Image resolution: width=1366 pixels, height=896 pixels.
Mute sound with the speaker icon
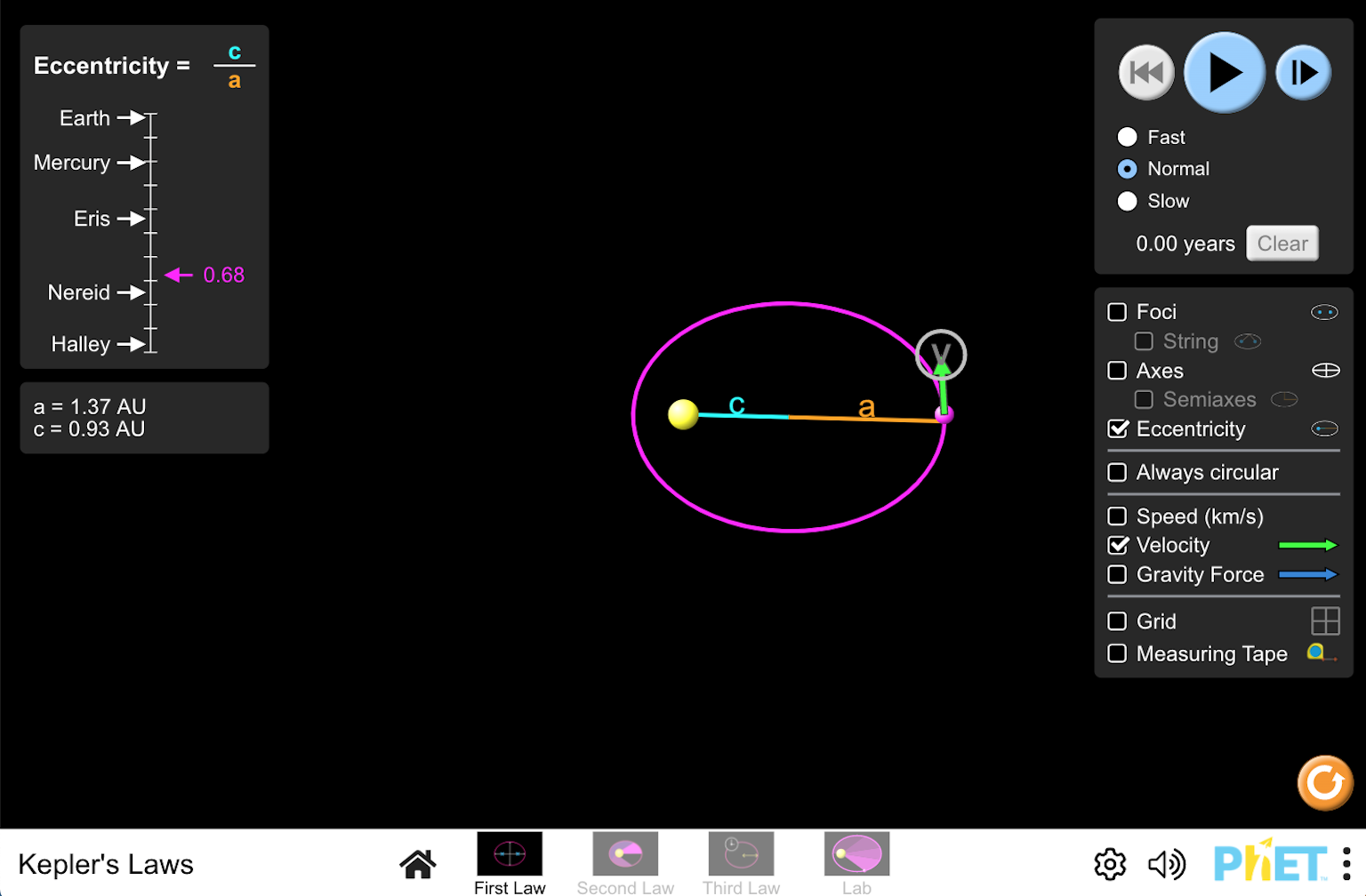pyautogui.click(x=1166, y=862)
